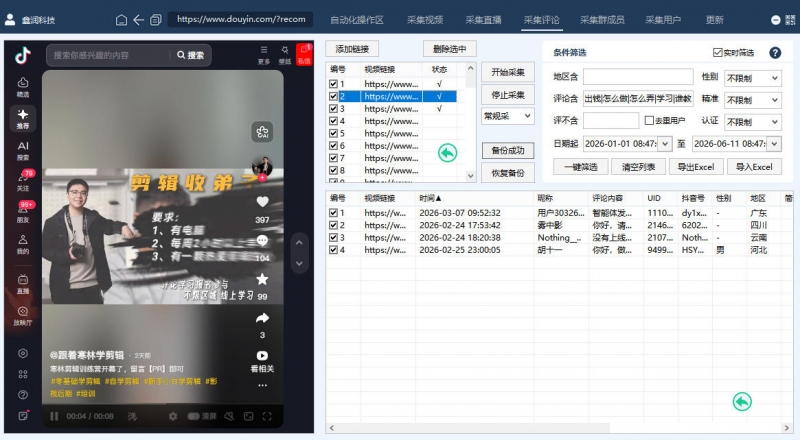Click the heart like icon on video
This screenshot has height=440, width=800.
pos(262,203)
